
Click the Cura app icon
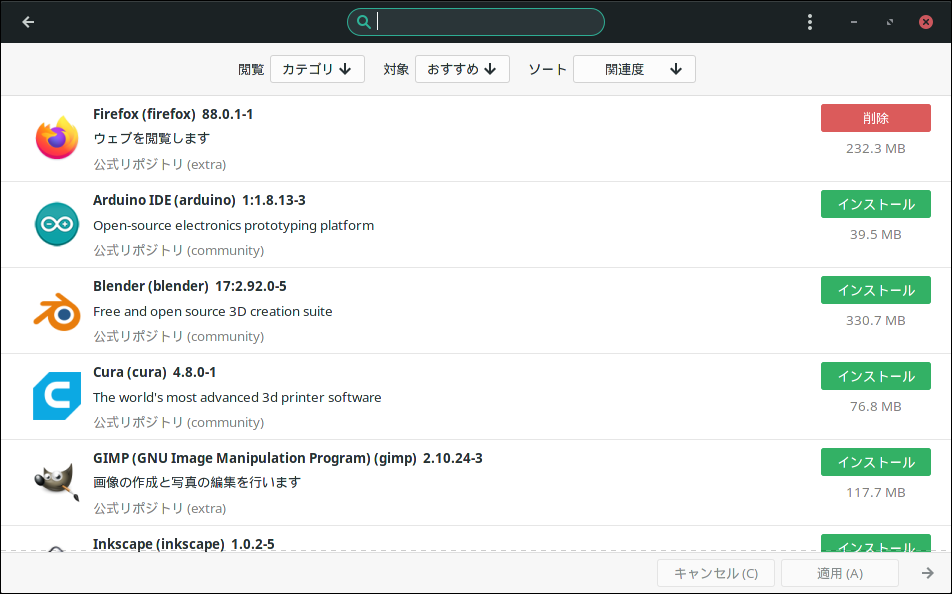tap(56, 396)
